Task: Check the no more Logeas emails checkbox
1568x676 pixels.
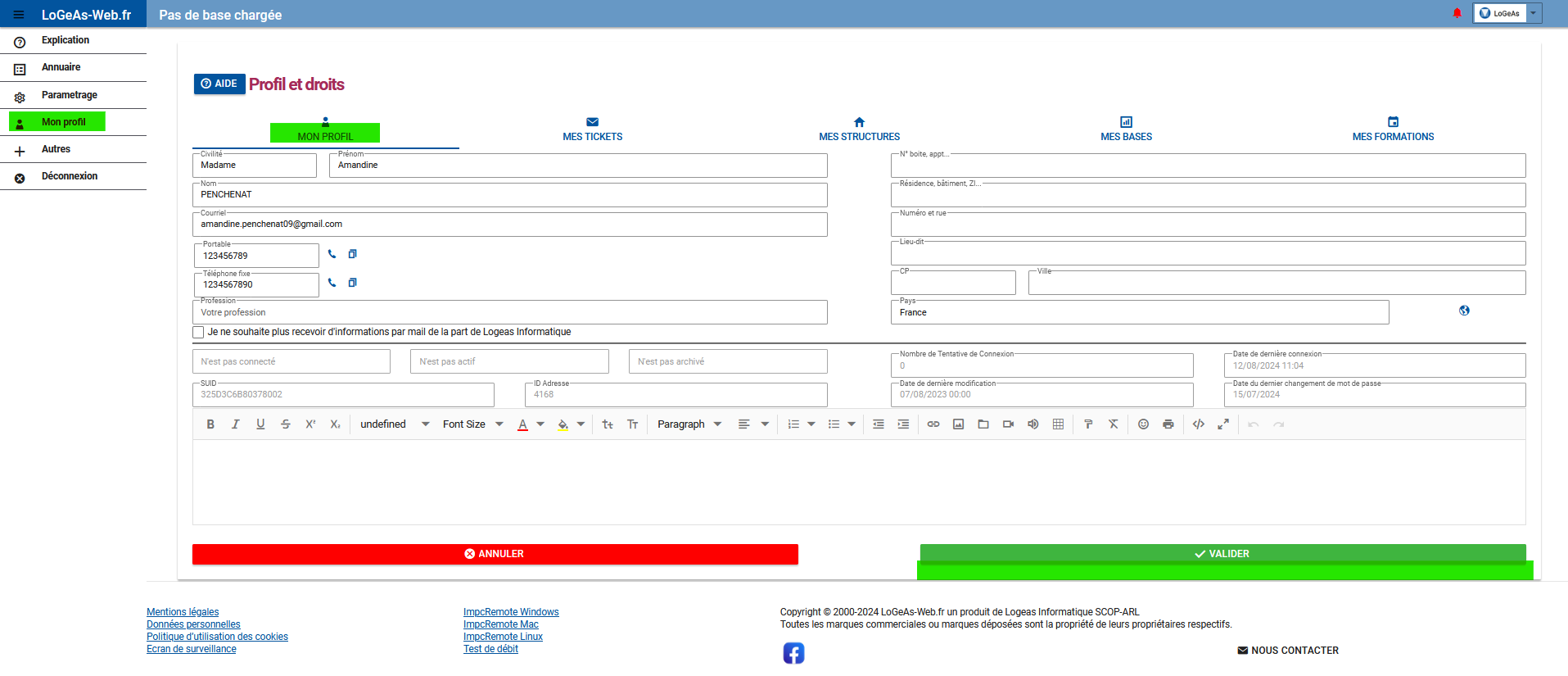Action: pyautogui.click(x=198, y=333)
